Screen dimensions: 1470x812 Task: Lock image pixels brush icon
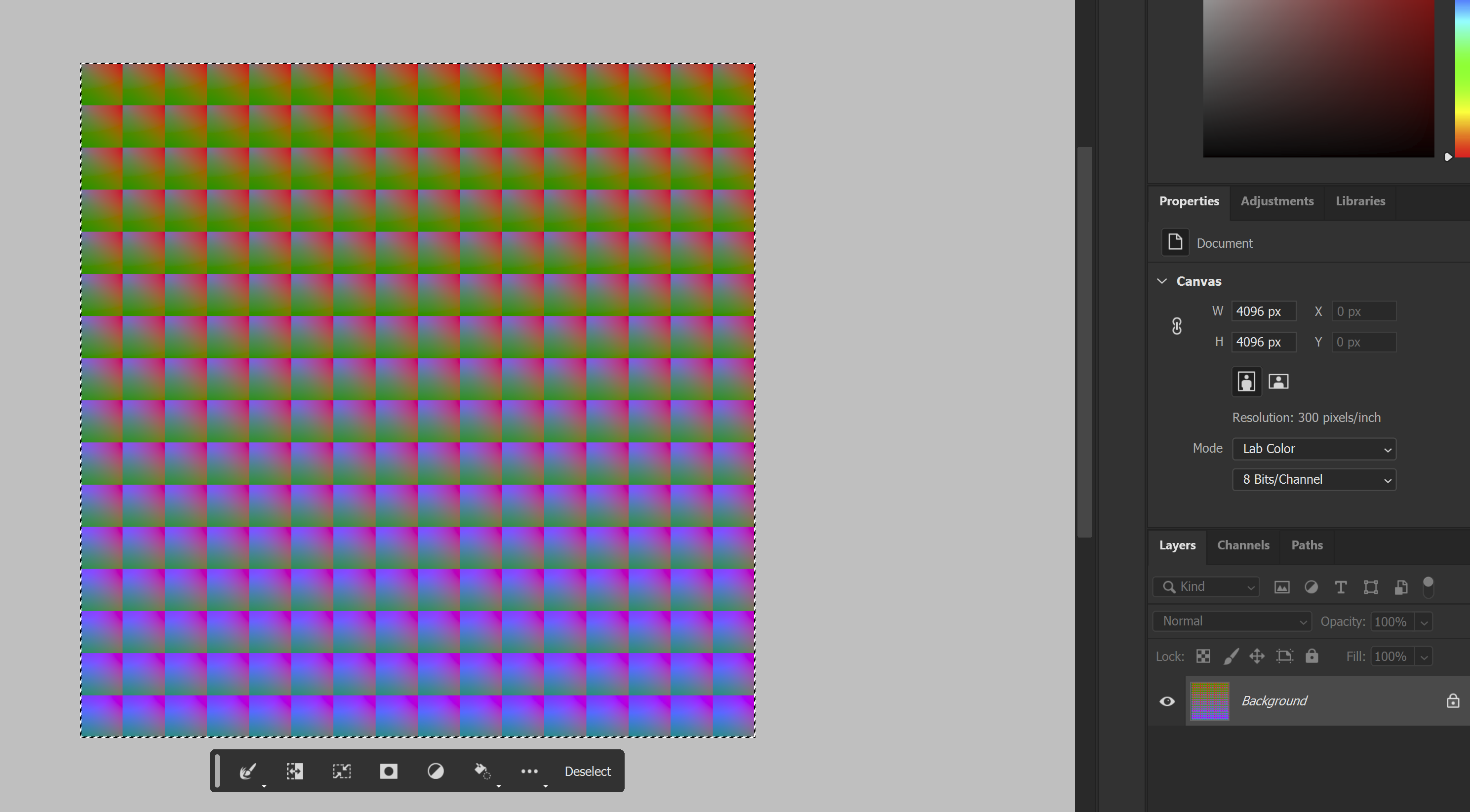(x=1231, y=656)
